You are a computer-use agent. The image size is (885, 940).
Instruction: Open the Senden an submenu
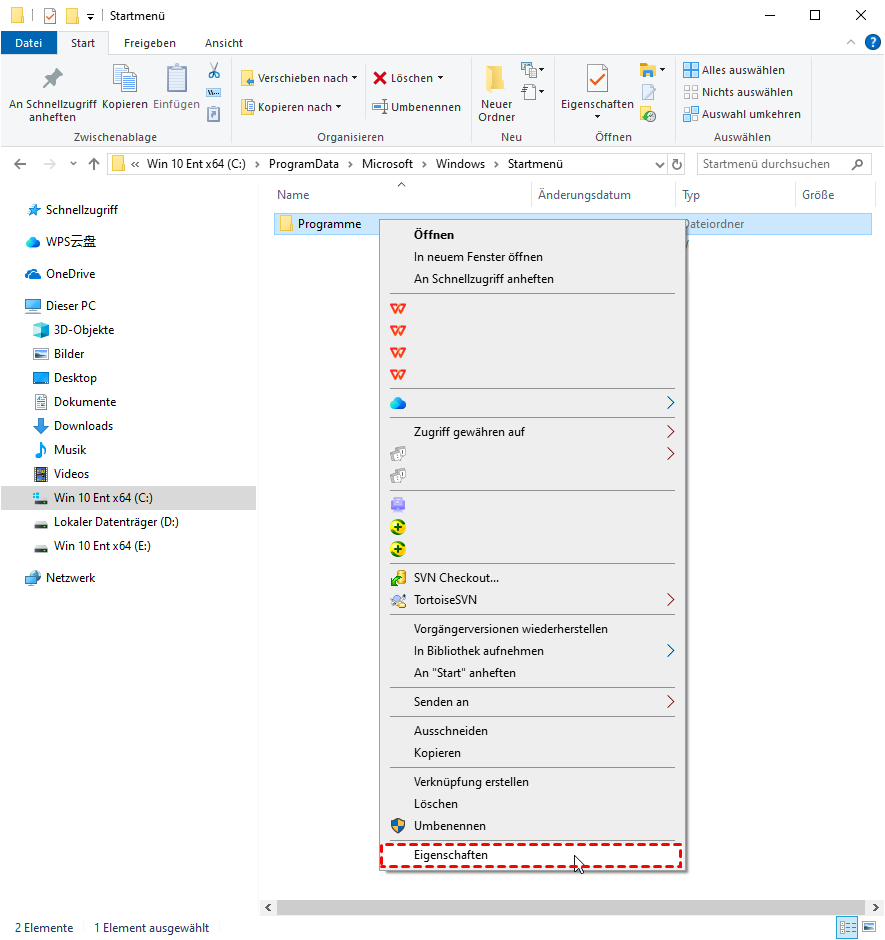(532, 702)
